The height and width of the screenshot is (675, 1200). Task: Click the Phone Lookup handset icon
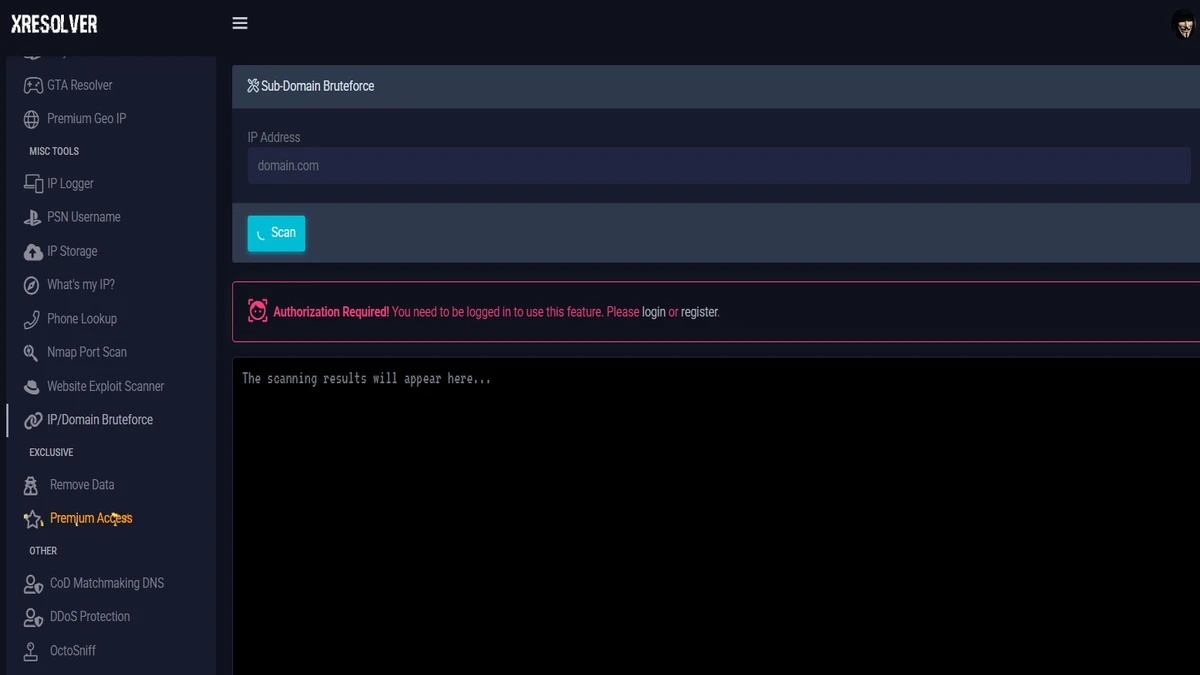coord(31,319)
